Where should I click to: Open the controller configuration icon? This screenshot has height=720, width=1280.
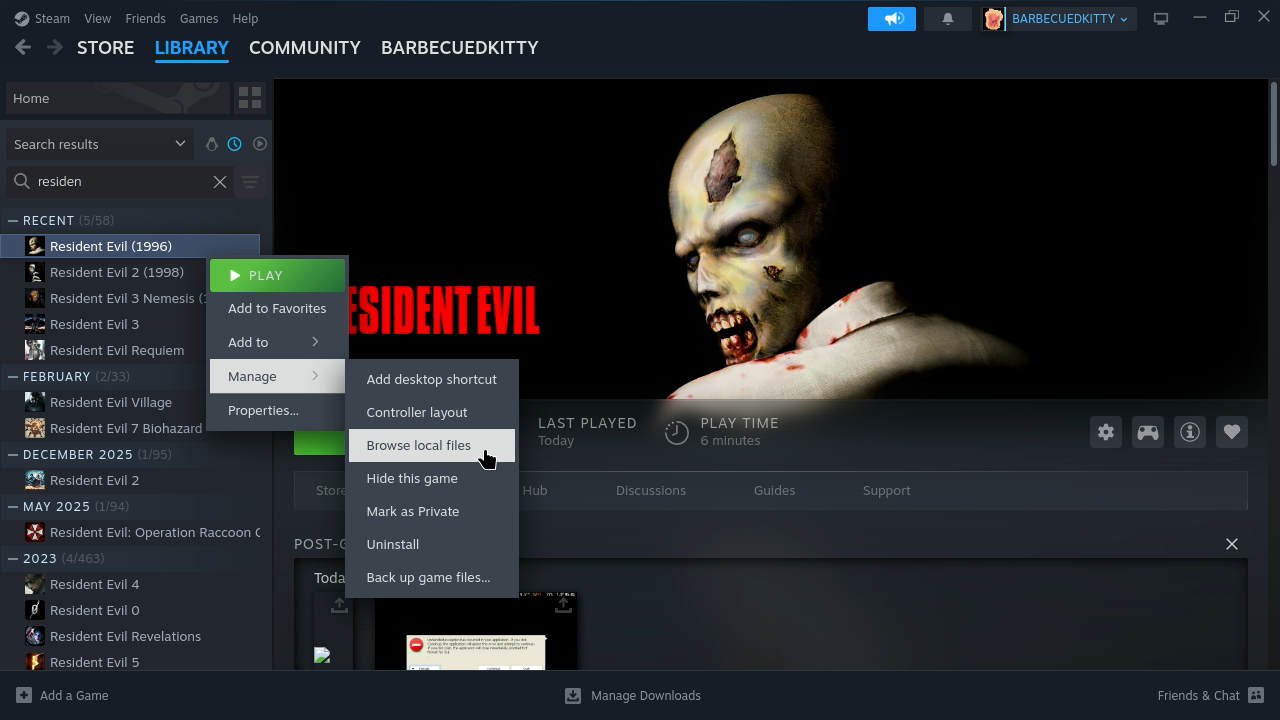[1147, 432]
